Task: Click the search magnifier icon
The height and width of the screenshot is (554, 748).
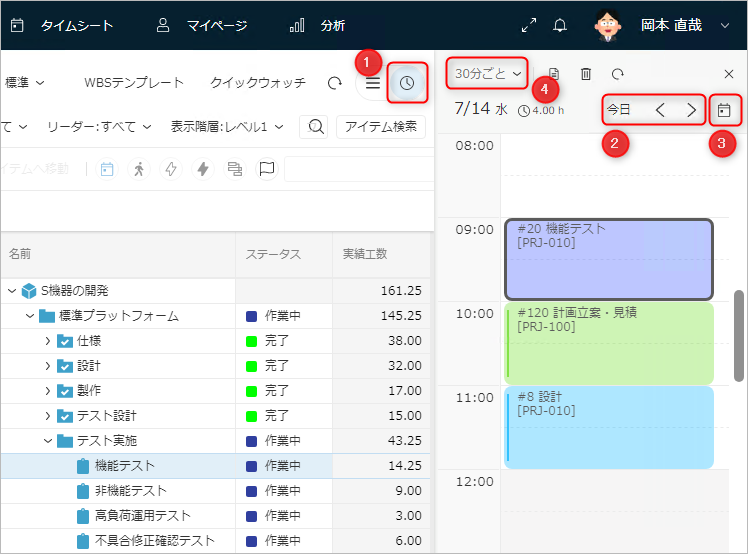Action: pos(315,126)
